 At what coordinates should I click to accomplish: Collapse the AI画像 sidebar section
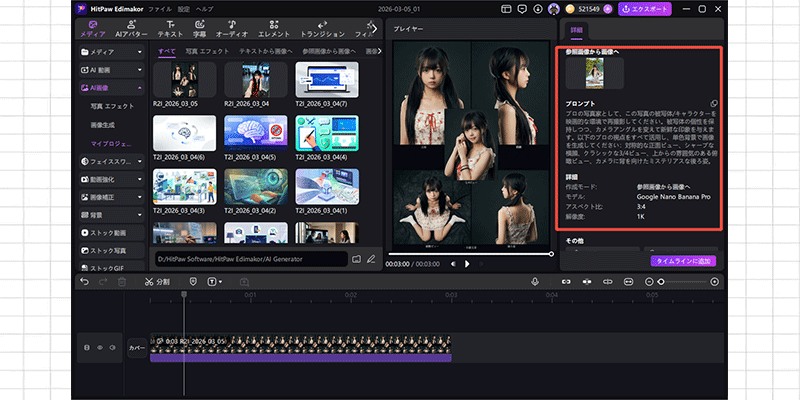[141, 88]
